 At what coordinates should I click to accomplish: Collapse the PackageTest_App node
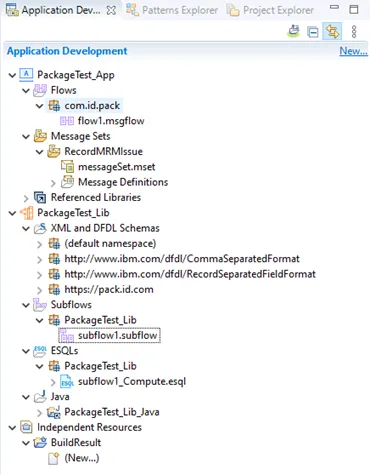pos(12,75)
